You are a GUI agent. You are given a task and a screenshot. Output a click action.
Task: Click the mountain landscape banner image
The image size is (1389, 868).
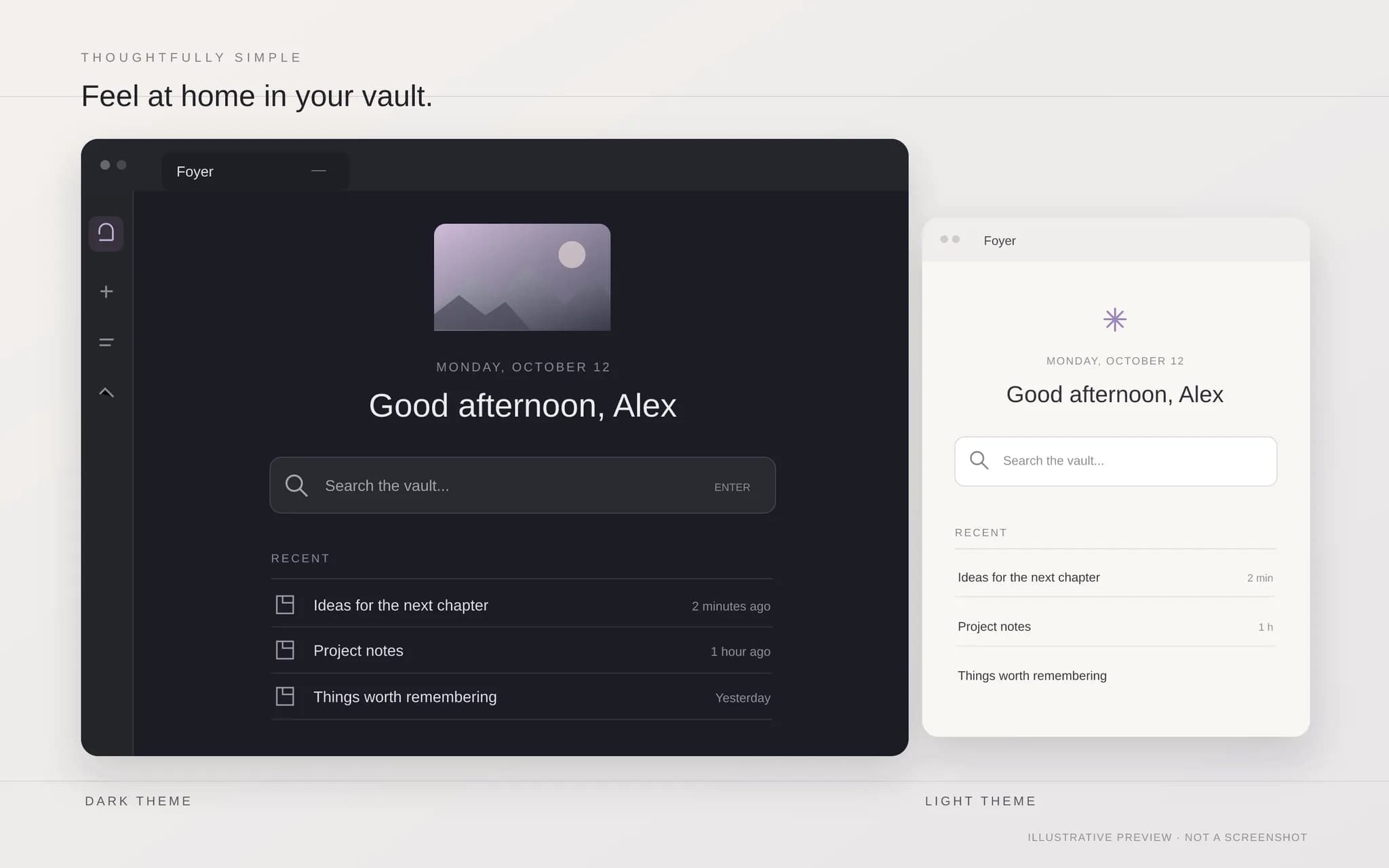[522, 277]
